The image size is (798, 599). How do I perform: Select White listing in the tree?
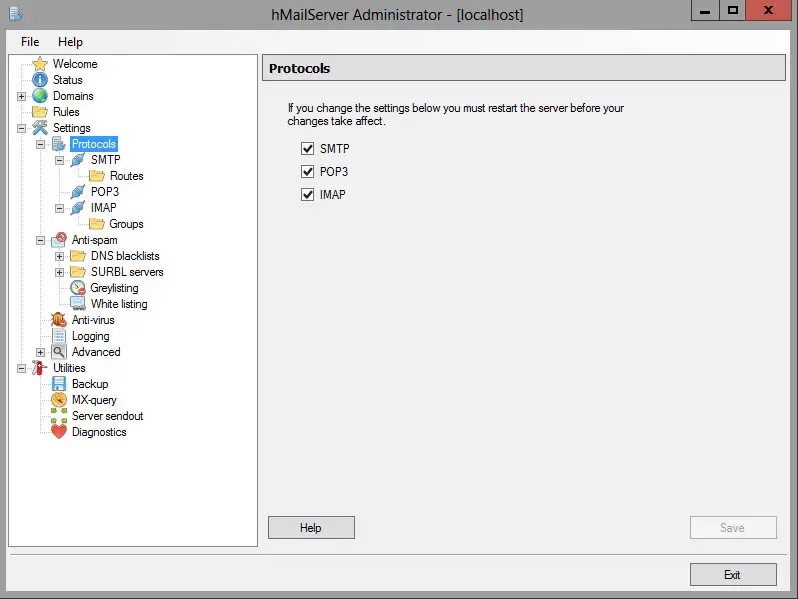tap(119, 304)
